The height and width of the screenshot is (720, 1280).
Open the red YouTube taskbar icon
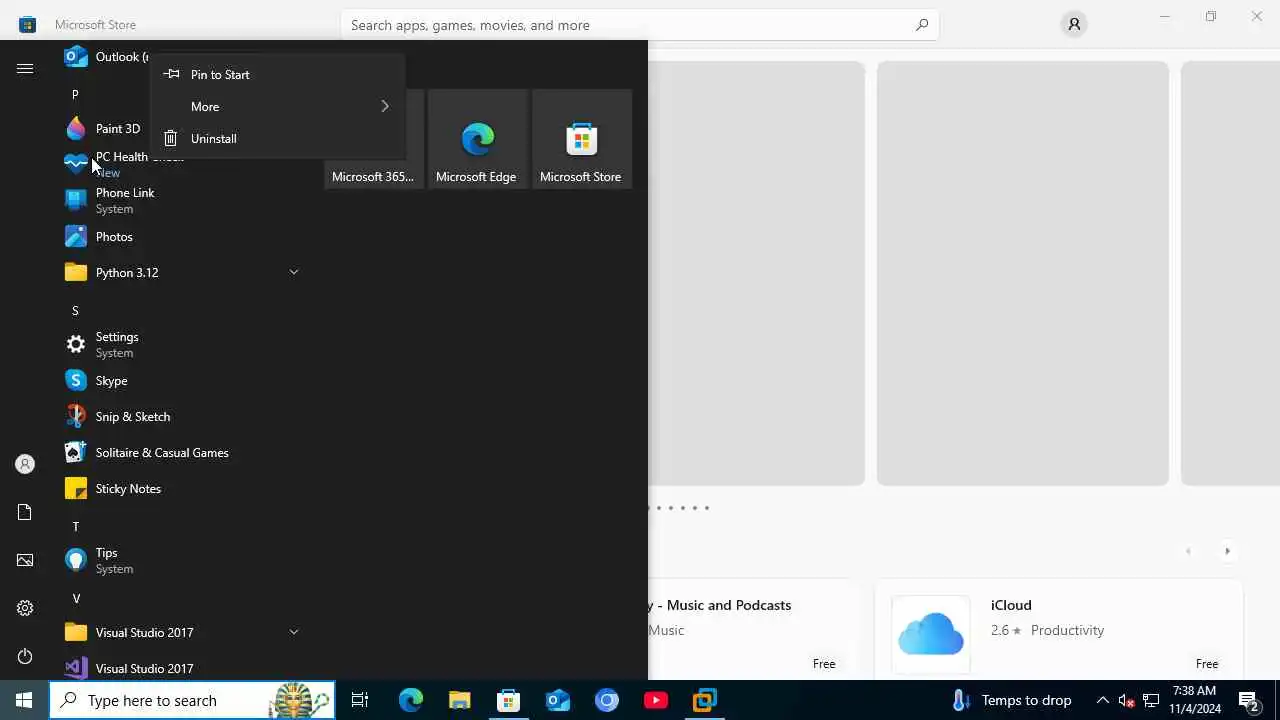pyautogui.click(x=656, y=700)
